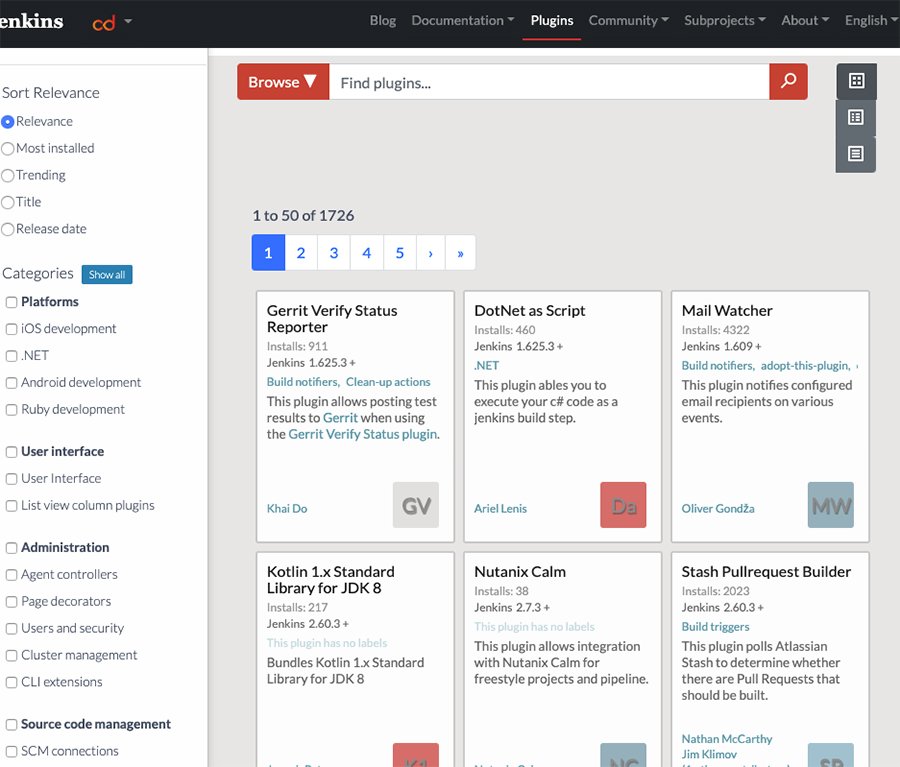Screen dimensions: 900x767
Task: Go to the Blog page
Action: click(383, 20)
